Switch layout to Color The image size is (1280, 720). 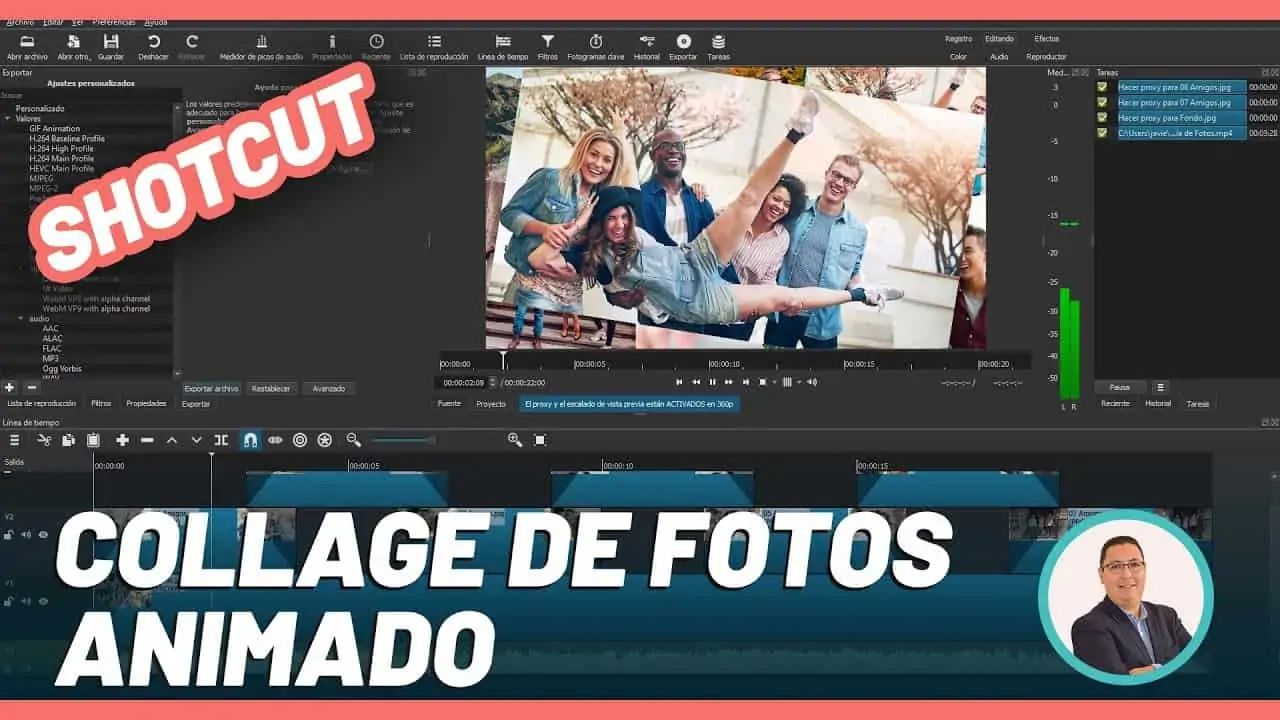point(958,57)
